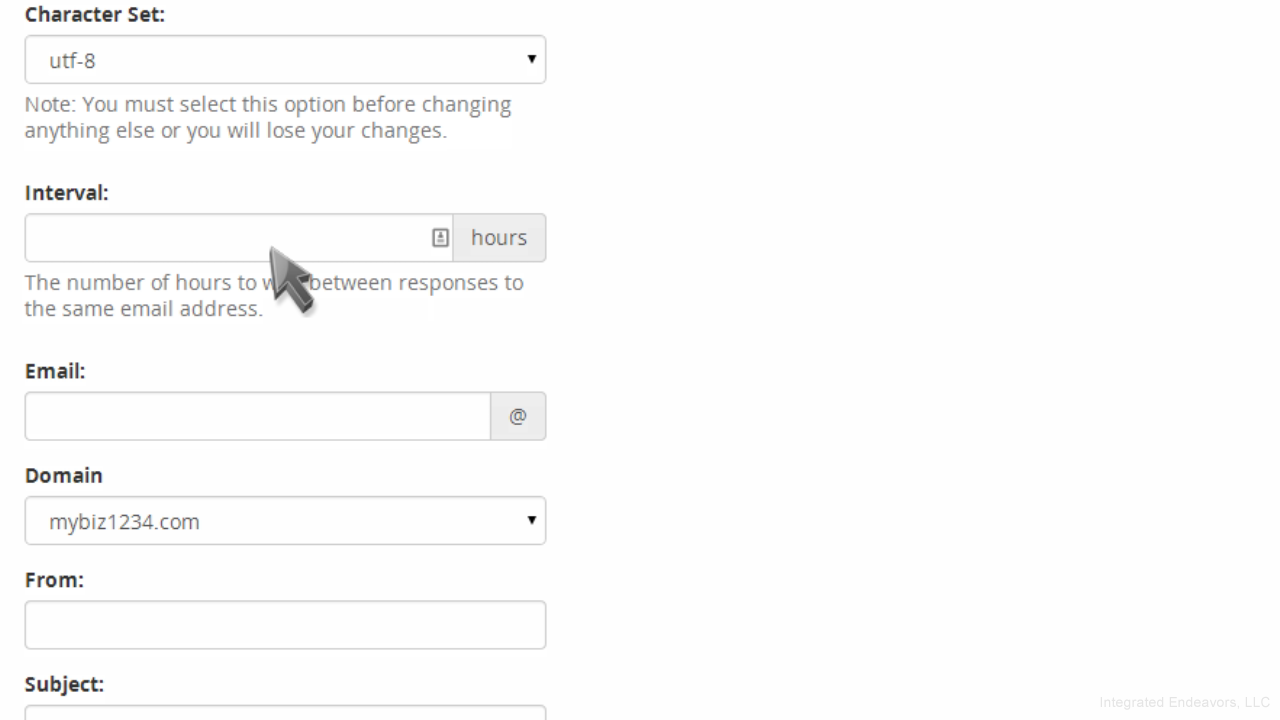
Task: Open the Character Set utf-8 dropdown
Action: [285, 60]
